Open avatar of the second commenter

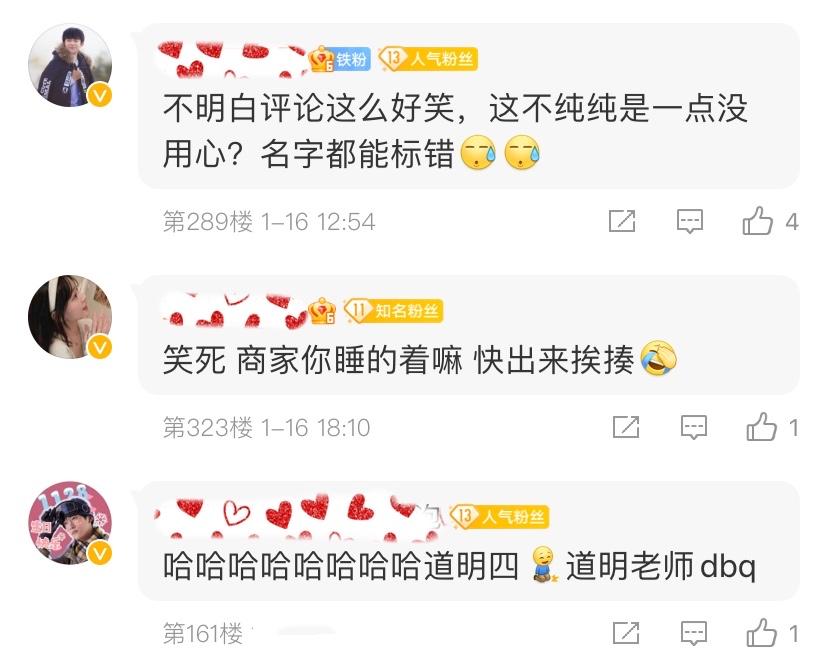coord(70,317)
